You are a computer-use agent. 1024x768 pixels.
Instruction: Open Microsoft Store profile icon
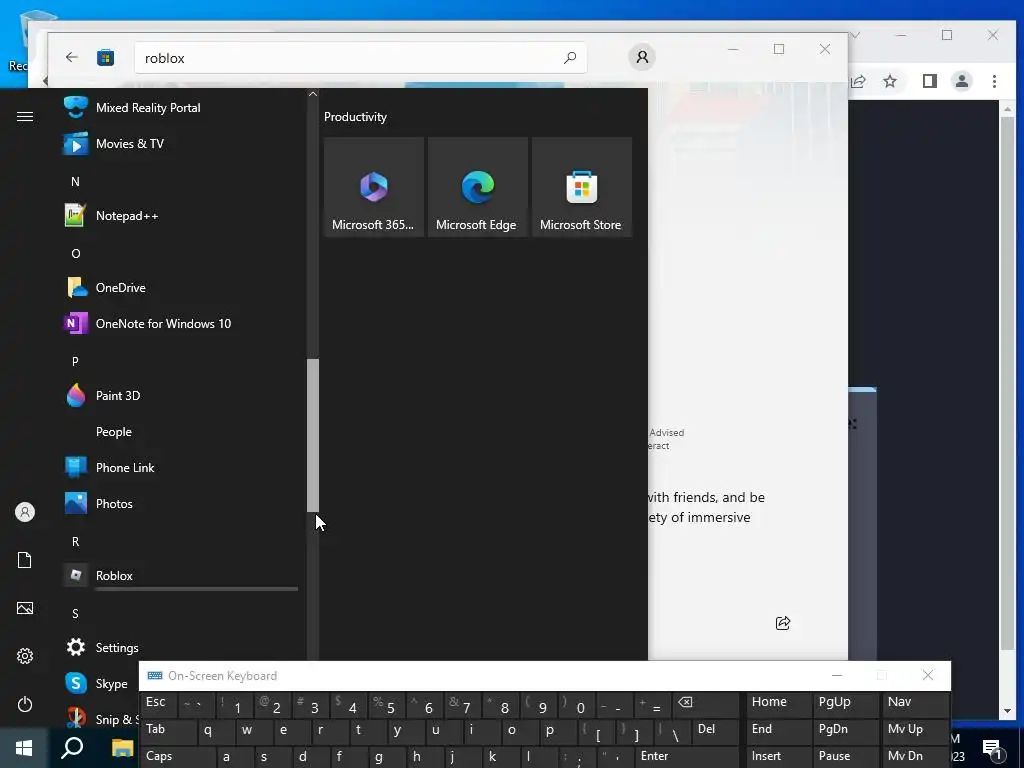pyautogui.click(x=642, y=57)
